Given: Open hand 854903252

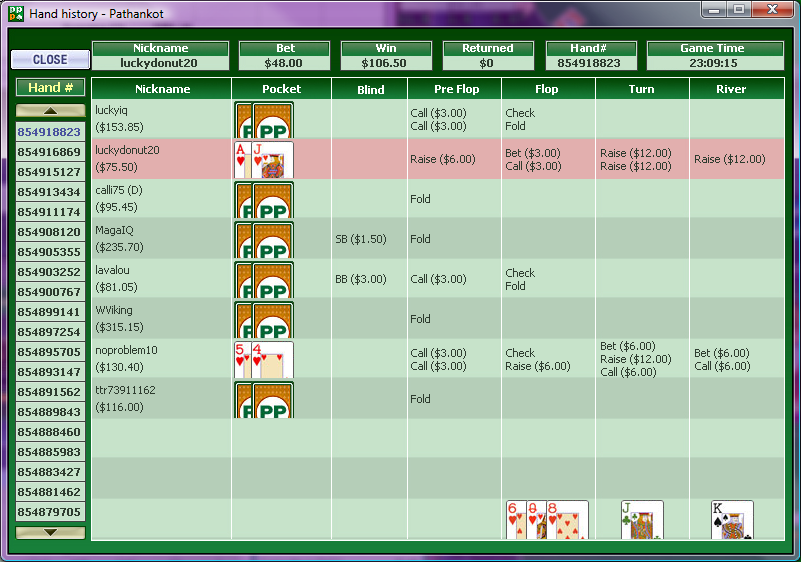Looking at the screenshot, I should click(49, 272).
